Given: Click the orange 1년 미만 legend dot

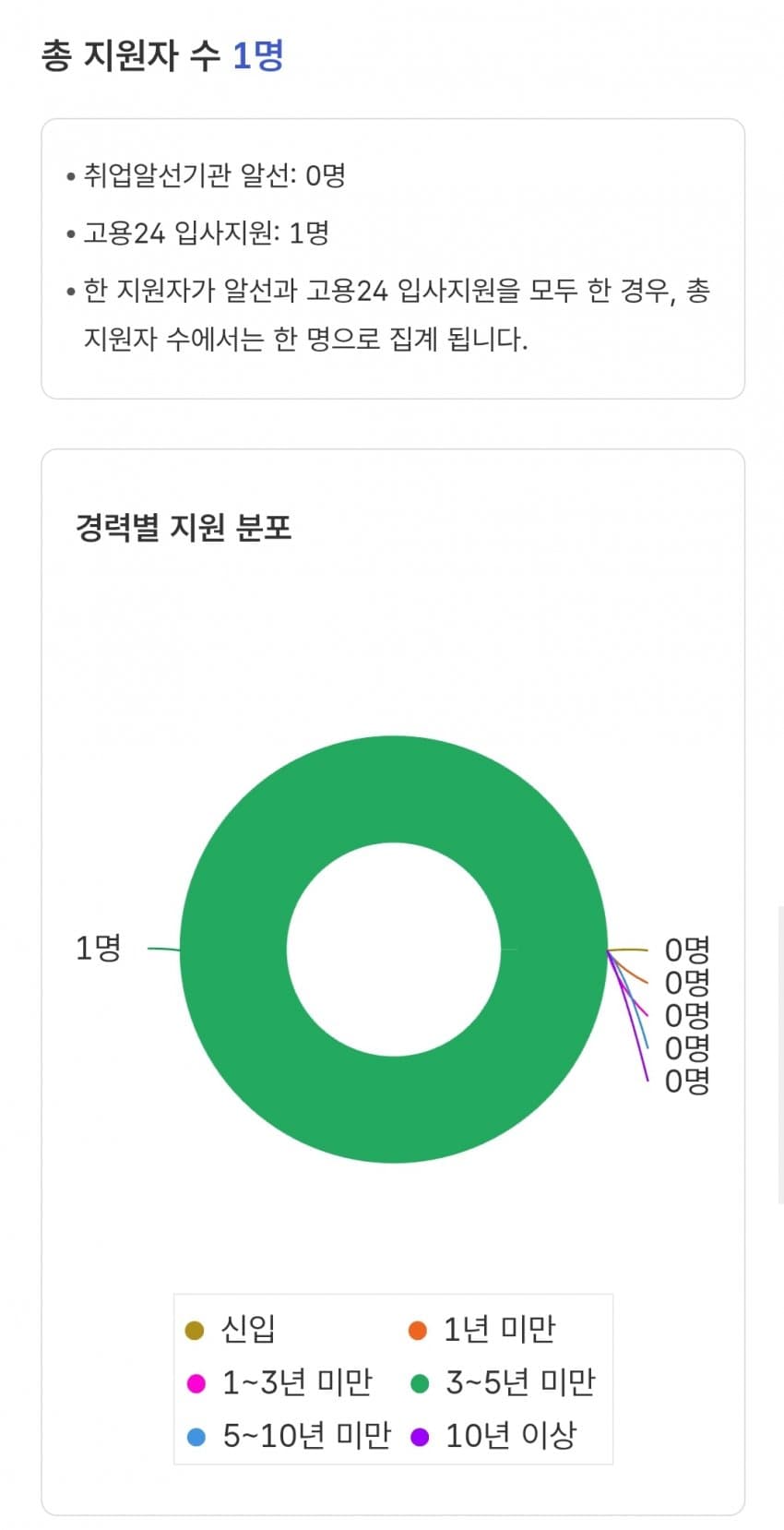Looking at the screenshot, I should (418, 1330).
